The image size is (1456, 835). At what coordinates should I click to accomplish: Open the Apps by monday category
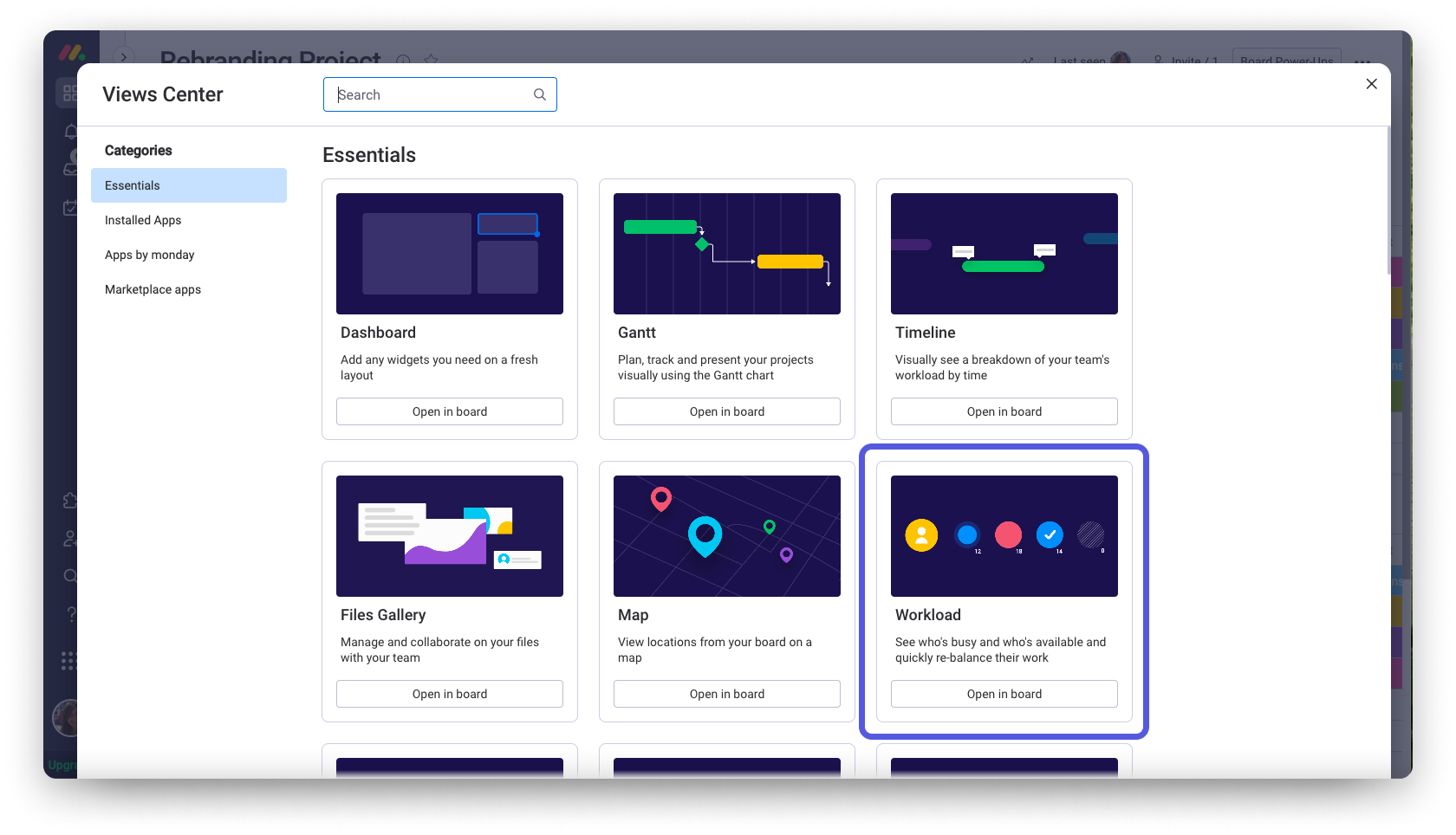pos(189,255)
